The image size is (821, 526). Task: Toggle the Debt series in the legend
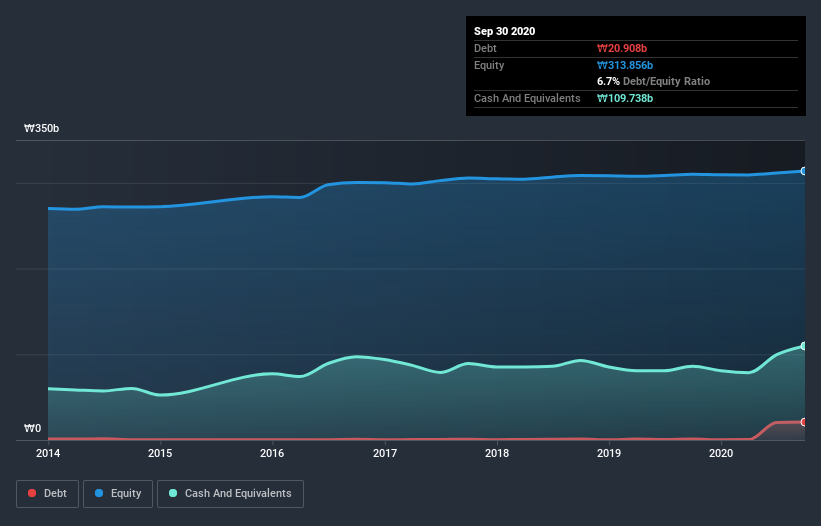click(47, 494)
